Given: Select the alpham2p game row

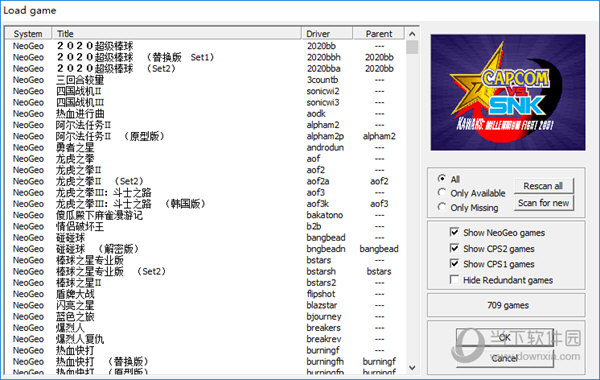Looking at the screenshot, I should coord(205,136).
